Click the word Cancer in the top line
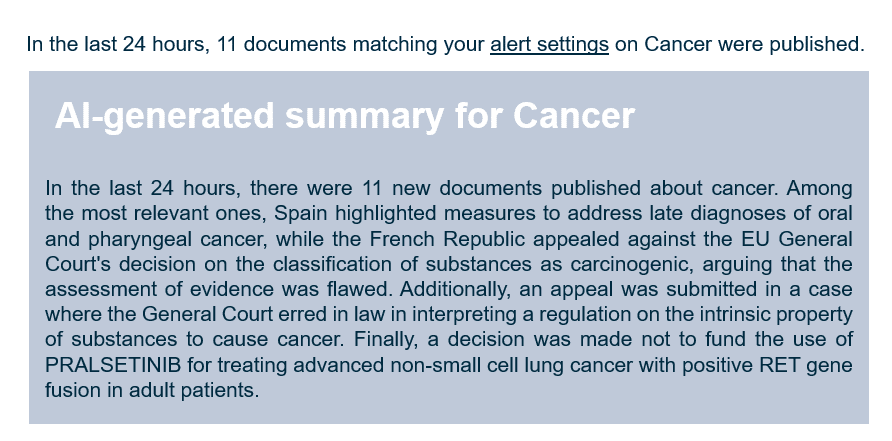 coord(677,44)
